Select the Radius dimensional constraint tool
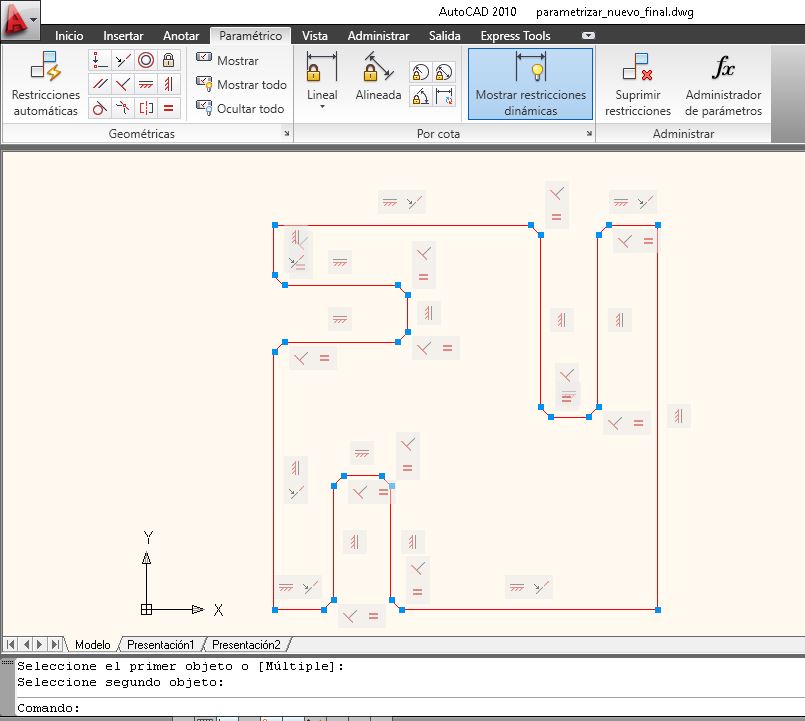Screen dimensions: 805x721 420,72
